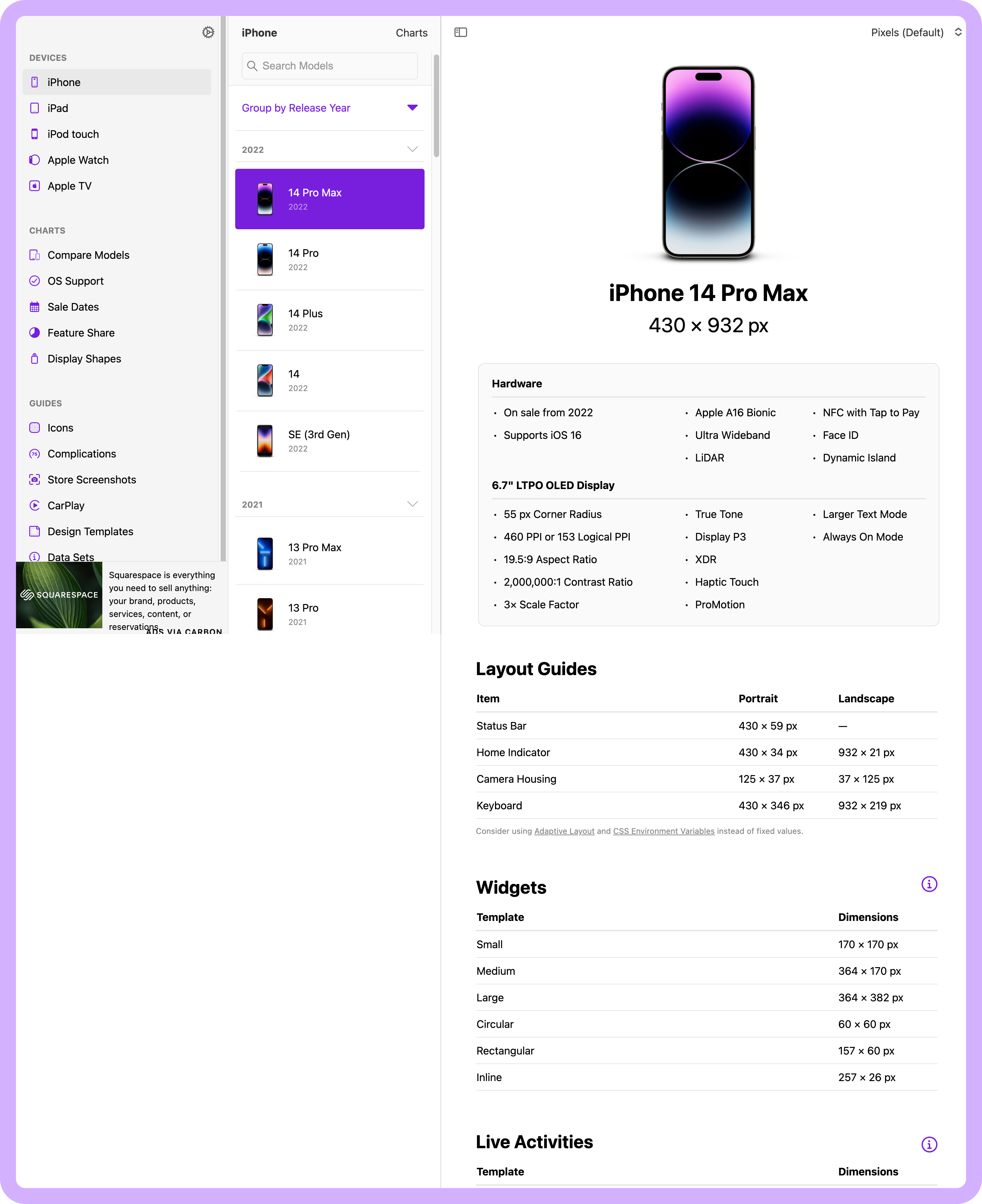Image resolution: width=982 pixels, height=1204 pixels.
Task: Open Widgets info icon
Action: pos(929,884)
